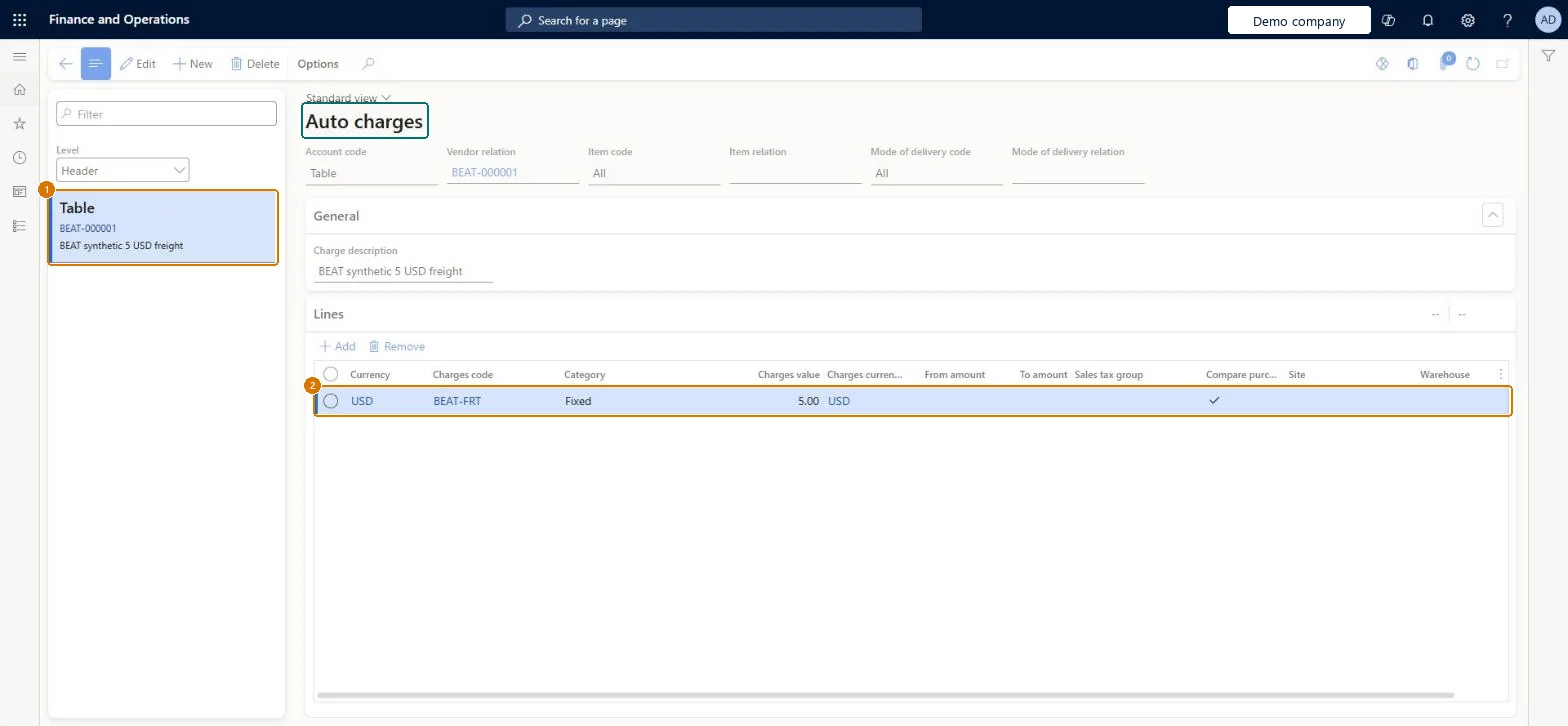
Task: Open Modules list icon in sidebar
Action: click(19, 226)
